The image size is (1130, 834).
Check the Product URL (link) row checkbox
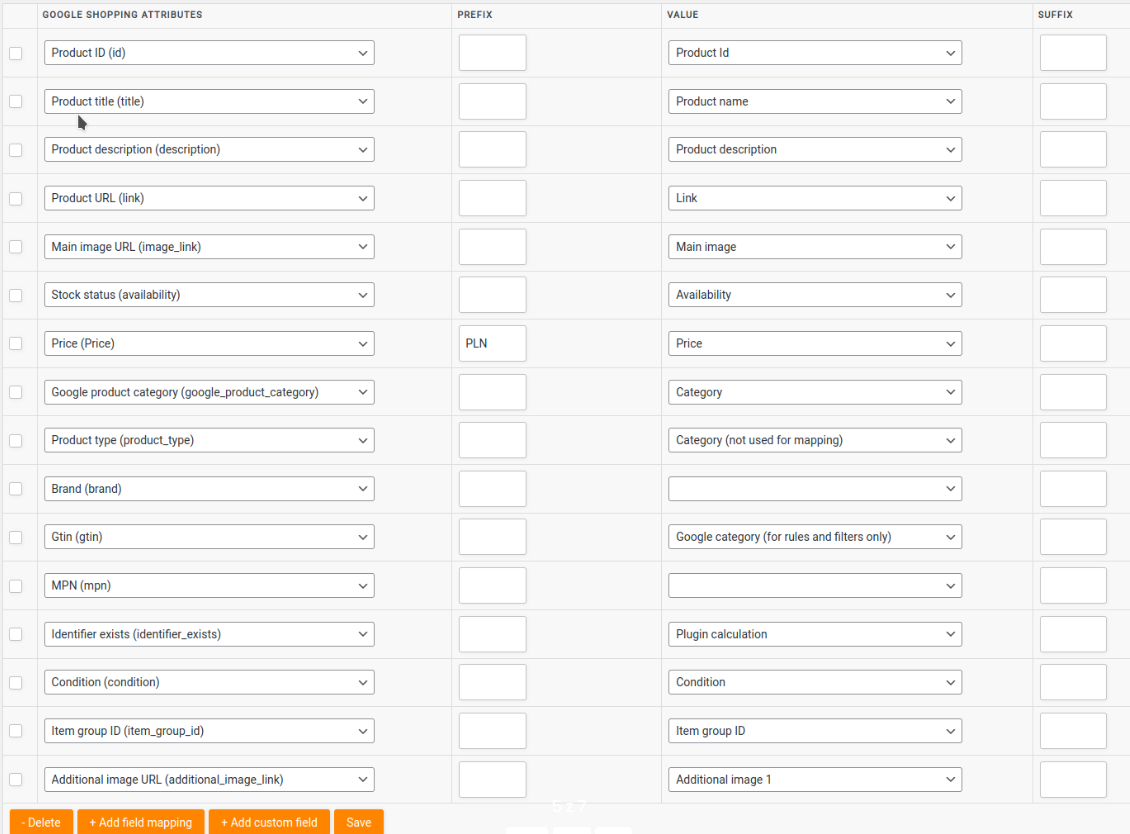point(15,198)
